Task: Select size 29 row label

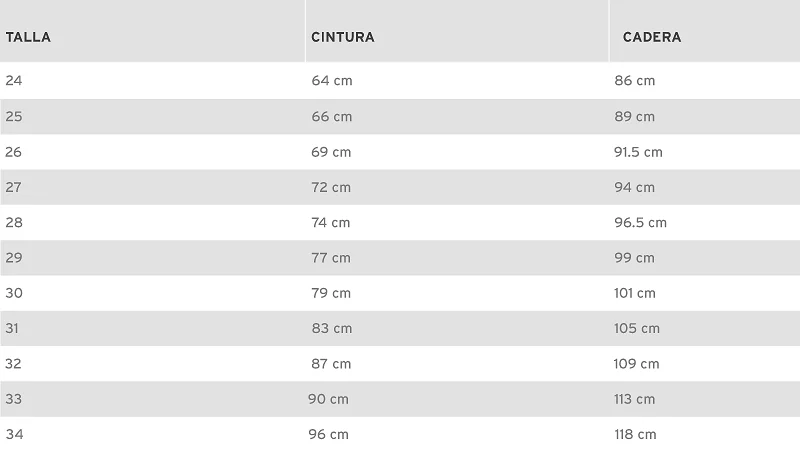Action: click(x=14, y=258)
